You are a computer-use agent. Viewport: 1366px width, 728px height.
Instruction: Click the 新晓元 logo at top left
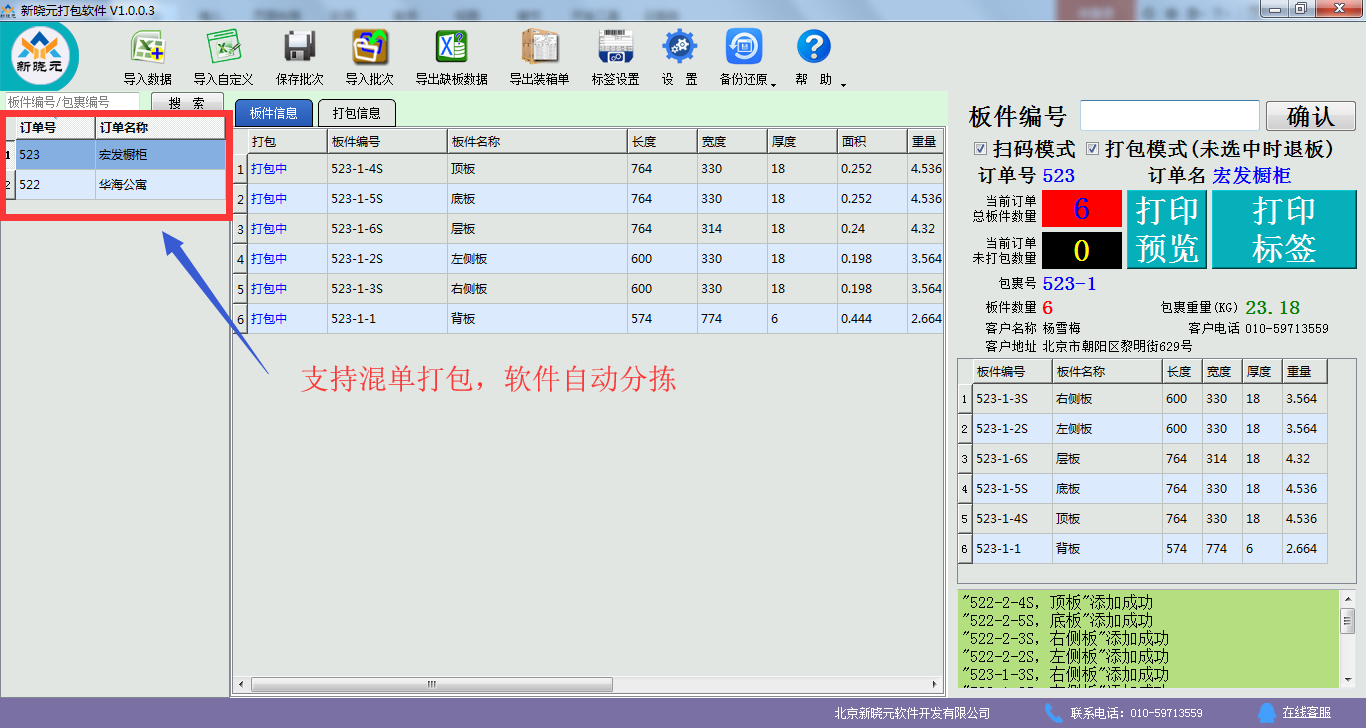[40, 55]
